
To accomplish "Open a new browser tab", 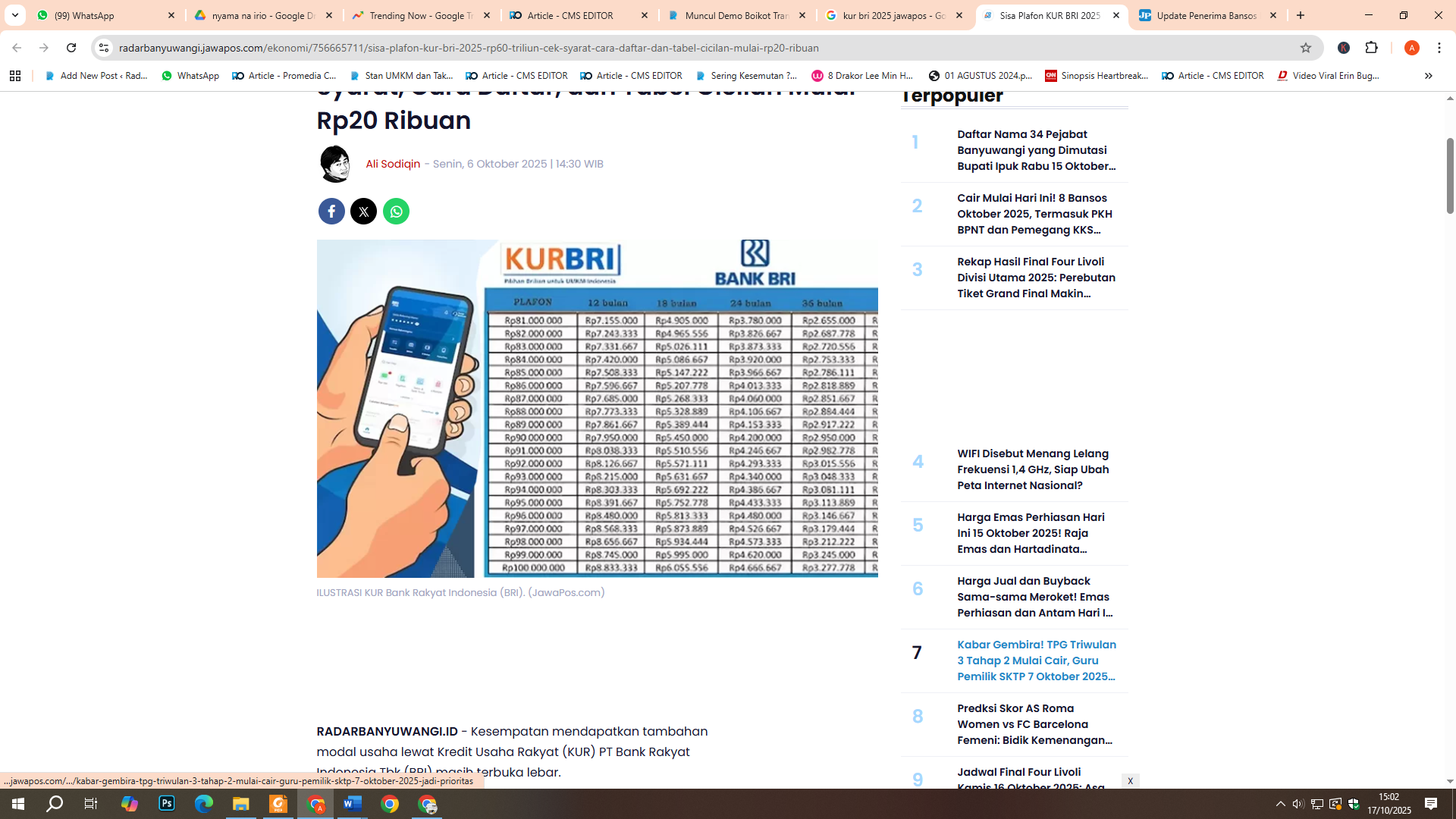I will pyautogui.click(x=1301, y=15).
